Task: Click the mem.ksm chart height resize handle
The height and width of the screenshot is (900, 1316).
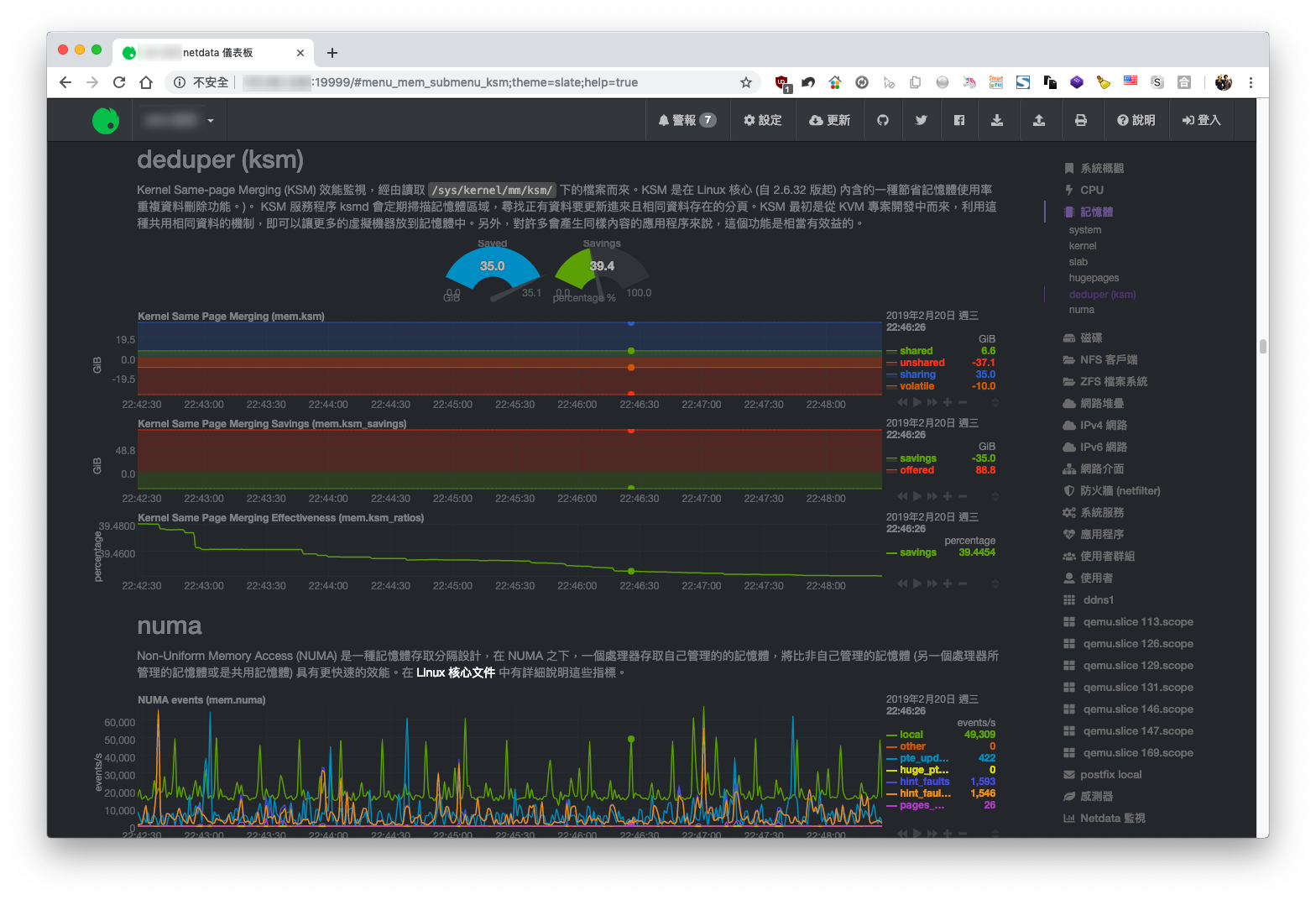Action: pos(995,403)
